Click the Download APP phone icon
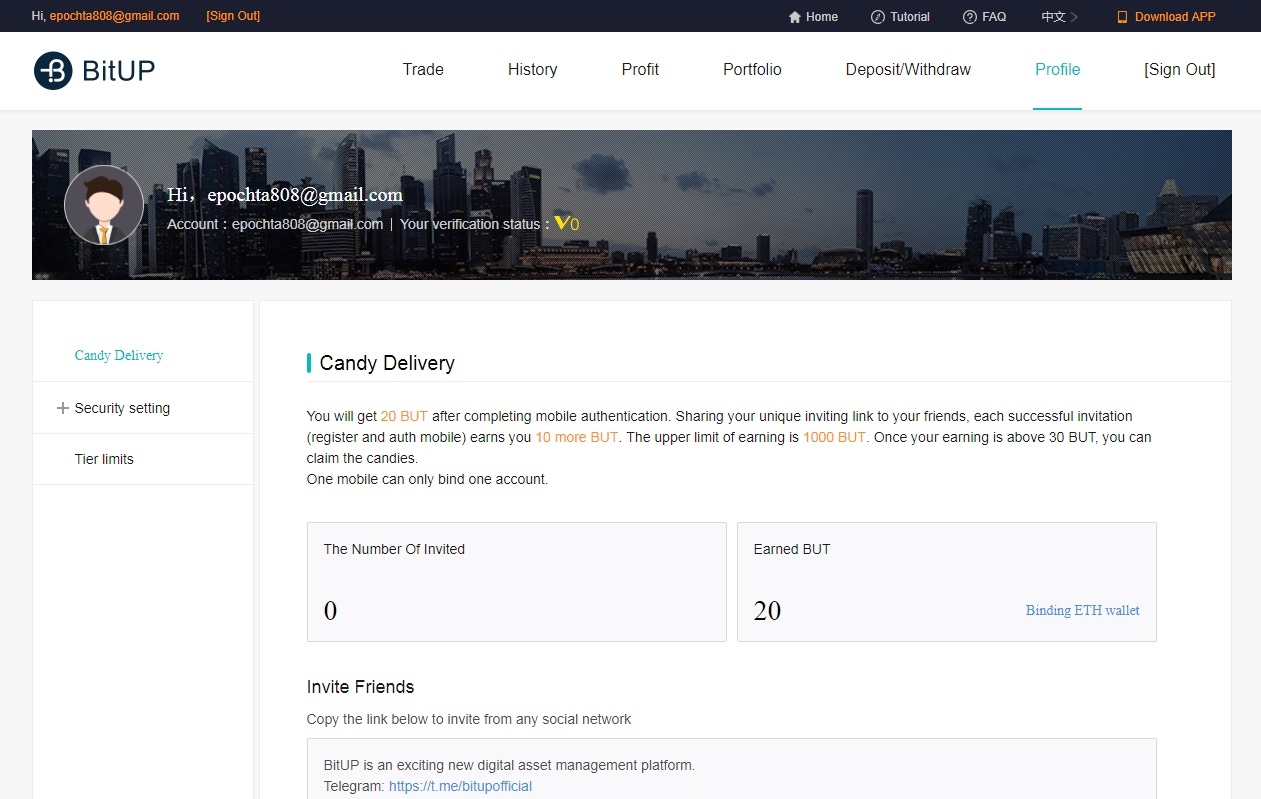 point(1122,17)
